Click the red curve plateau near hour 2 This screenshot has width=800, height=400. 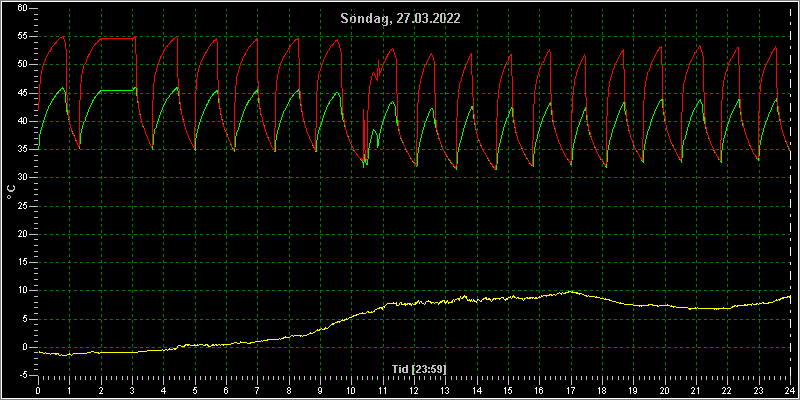[117, 38]
